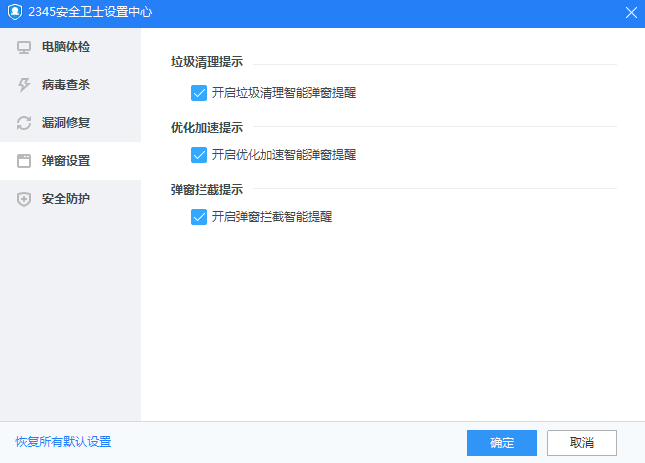Viewport: 645px width, 463px height.
Task: Select the 漏洞修复 settings tab
Action: click(x=70, y=123)
